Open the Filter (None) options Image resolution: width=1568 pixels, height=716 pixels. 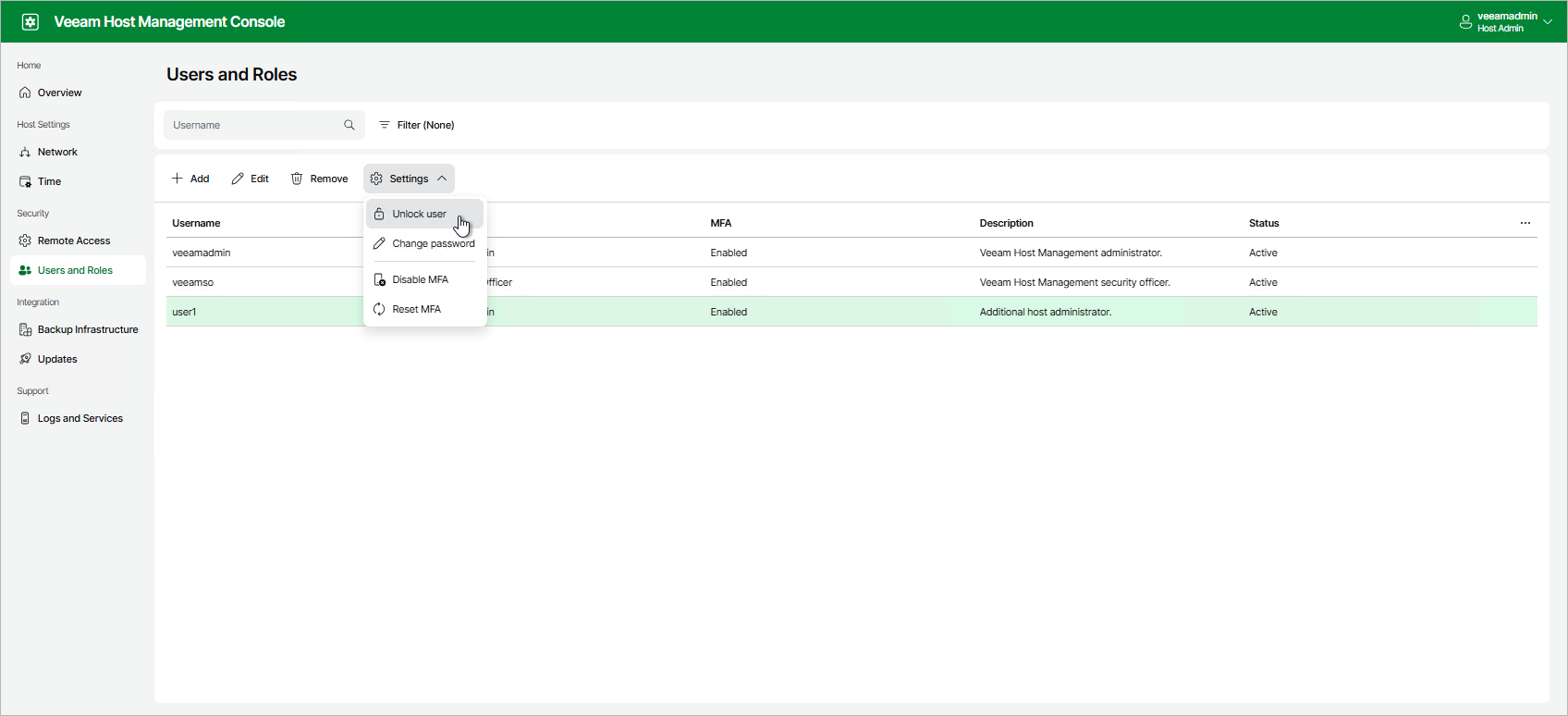click(x=416, y=125)
